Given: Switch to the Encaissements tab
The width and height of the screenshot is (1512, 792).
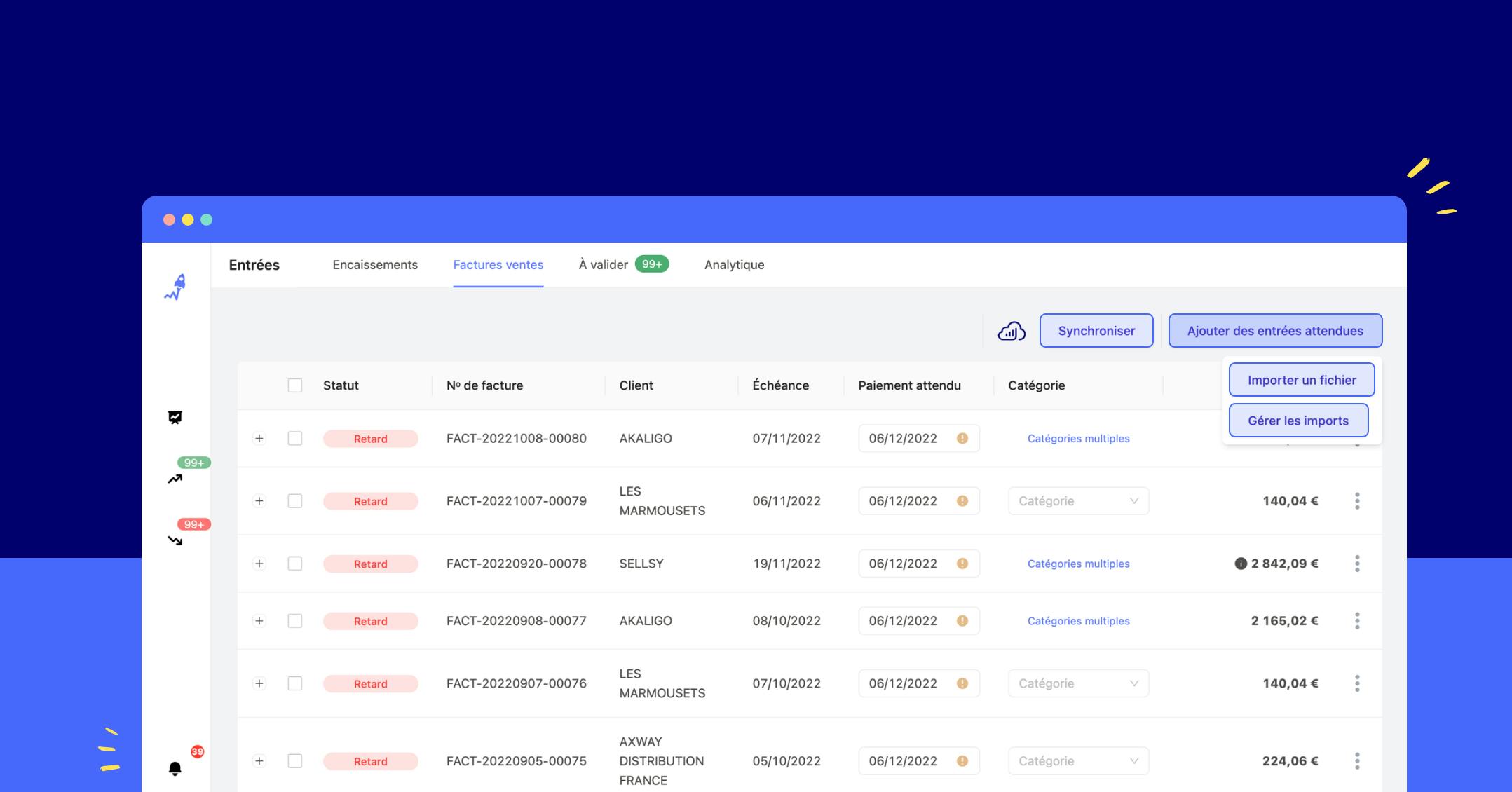Looking at the screenshot, I should pyautogui.click(x=375, y=265).
